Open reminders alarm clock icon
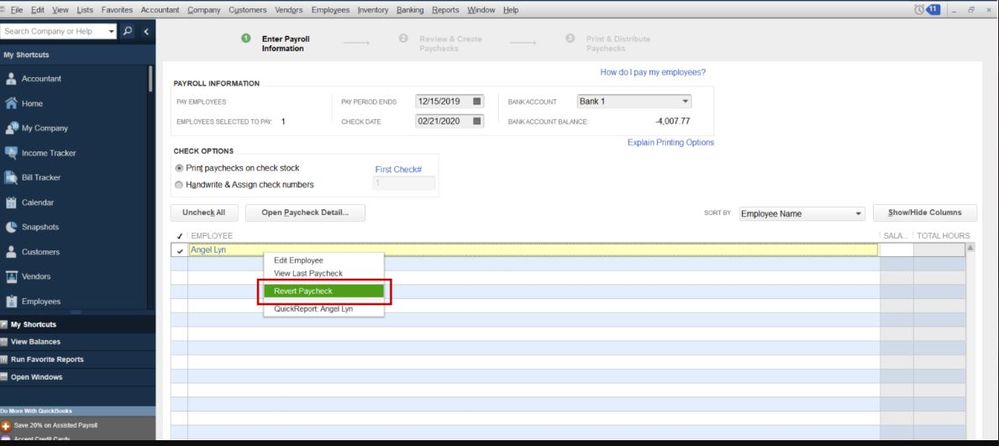This screenshot has width=999, height=446. (918, 10)
